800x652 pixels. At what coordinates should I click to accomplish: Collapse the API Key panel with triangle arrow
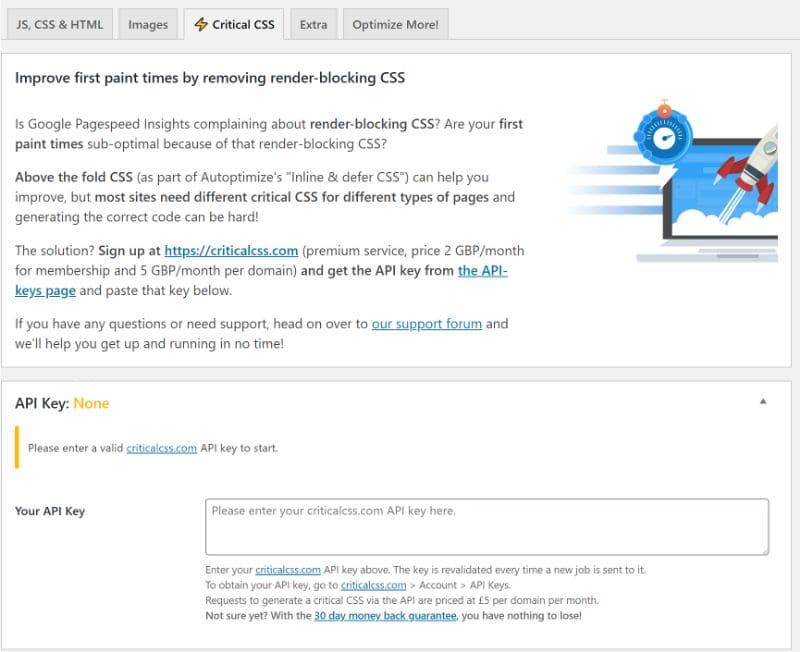click(x=763, y=402)
